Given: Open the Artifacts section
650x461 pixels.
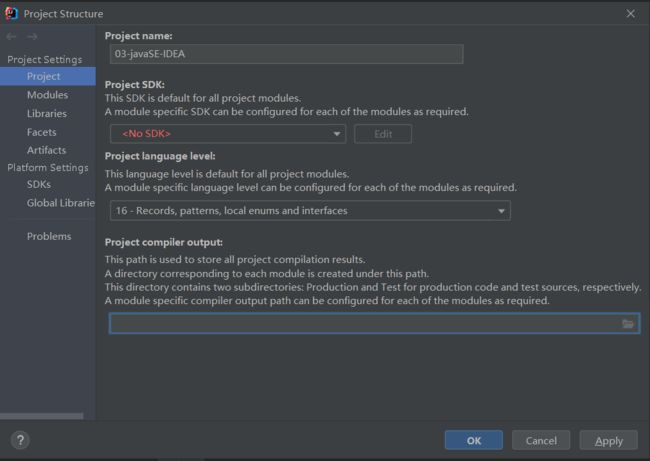Looking at the screenshot, I should [48, 150].
